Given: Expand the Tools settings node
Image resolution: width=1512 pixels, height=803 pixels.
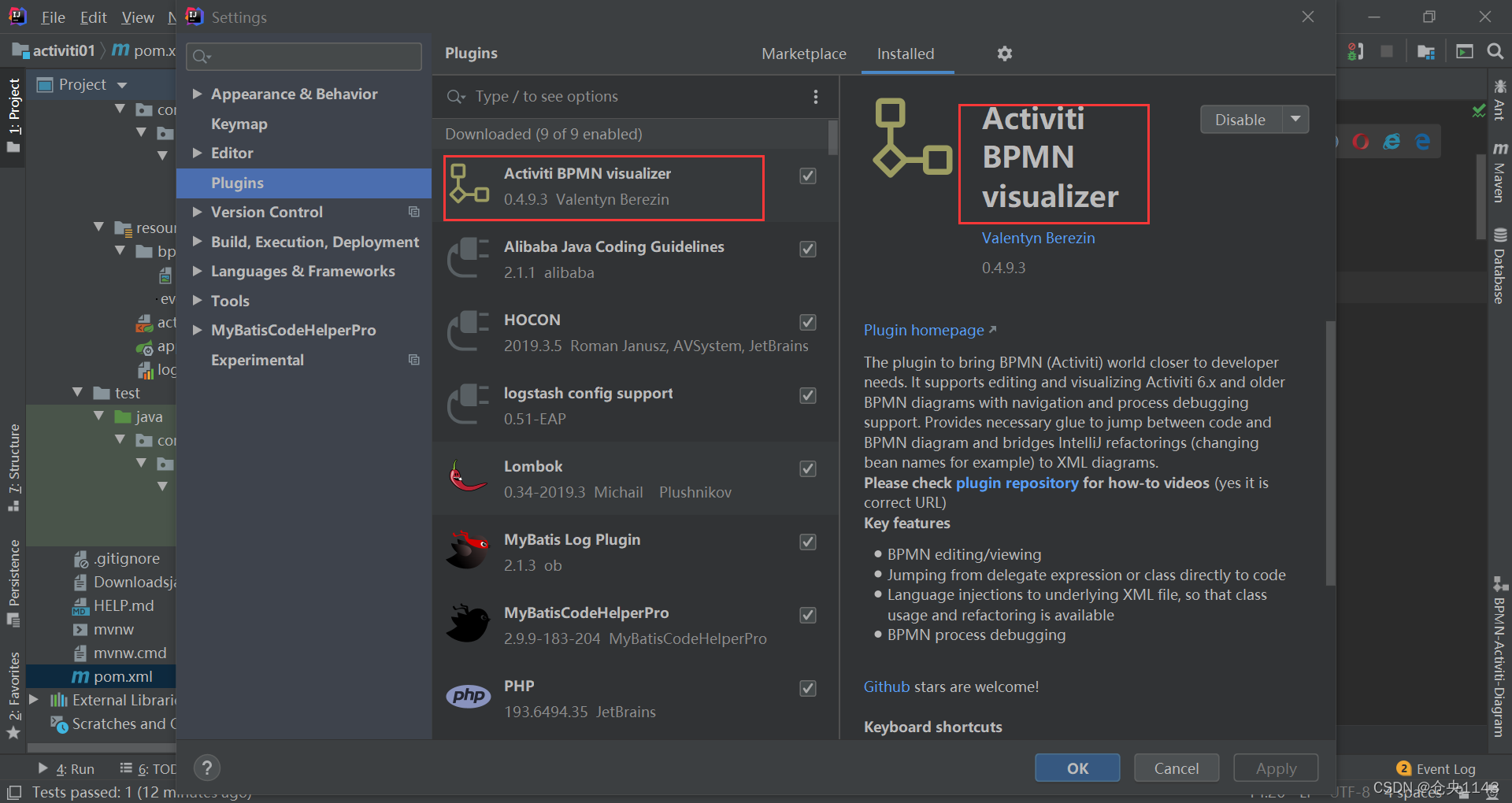Looking at the screenshot, I should click(197, 301).
